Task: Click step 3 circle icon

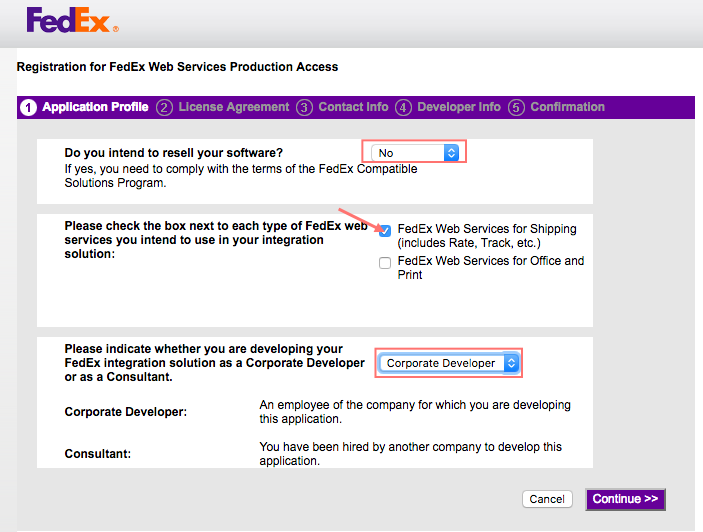Action: point(304,108)
